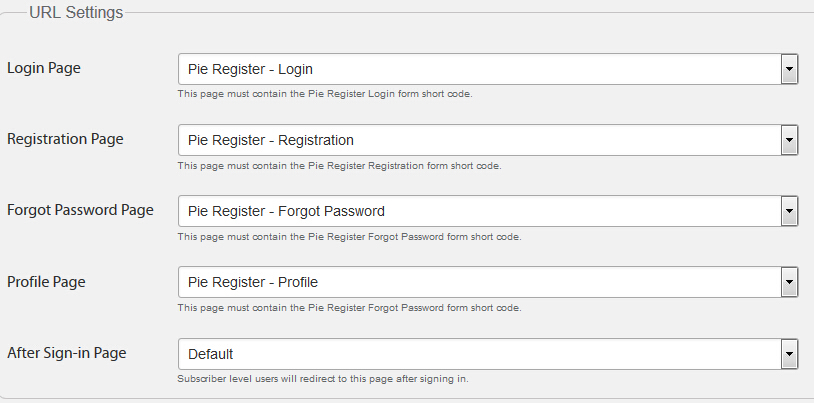The height and width of the screenshot is (403, 814).
Task: Click the 'After Sign-in Page' field label
Action: coord(67,352)
